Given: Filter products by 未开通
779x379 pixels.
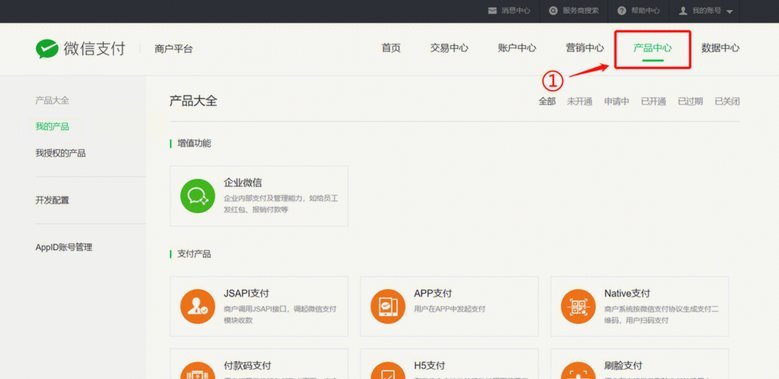Looking at the screenshot, I should pos(580,101).
